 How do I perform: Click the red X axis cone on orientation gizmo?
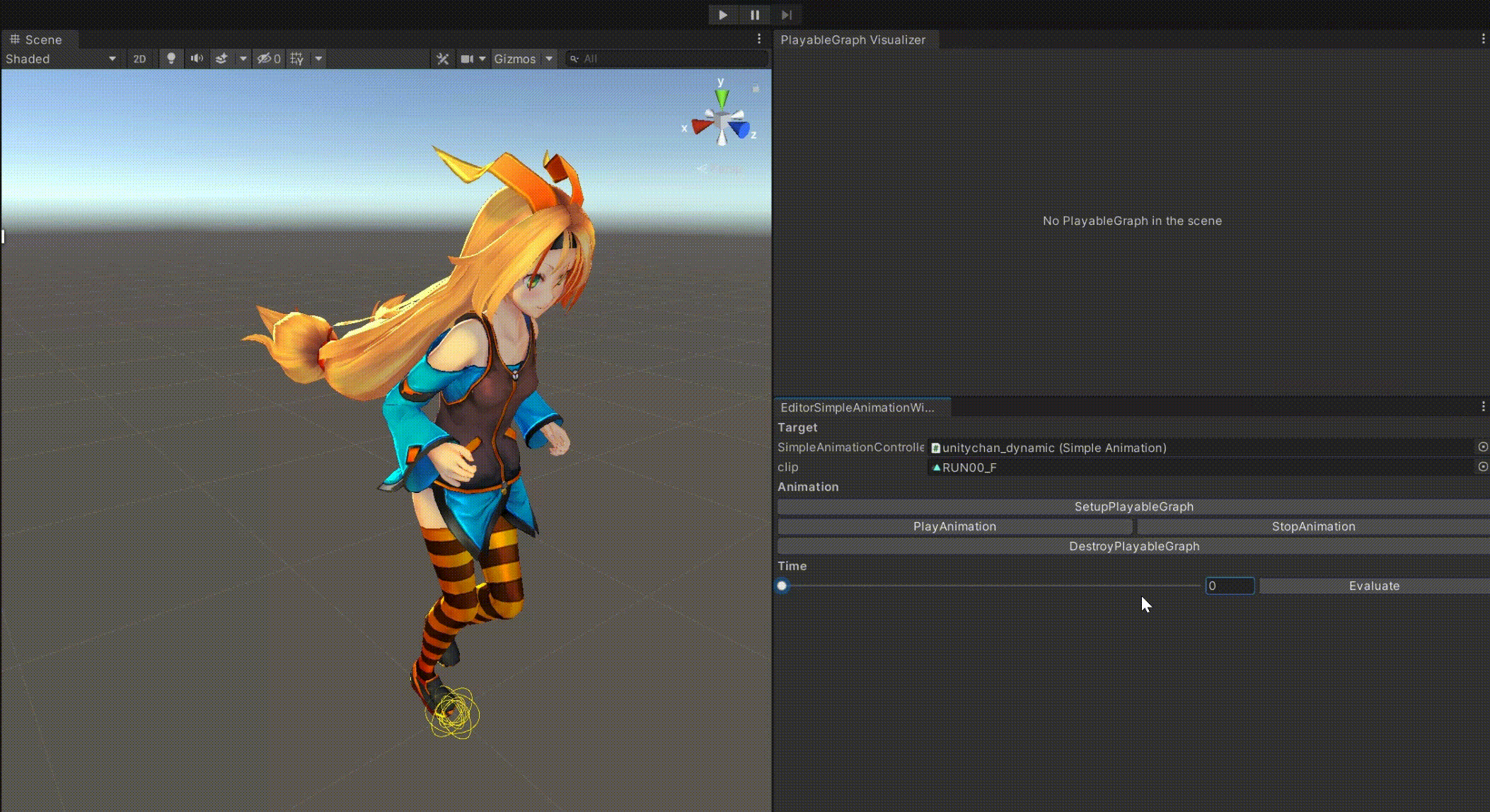[702, 126]
